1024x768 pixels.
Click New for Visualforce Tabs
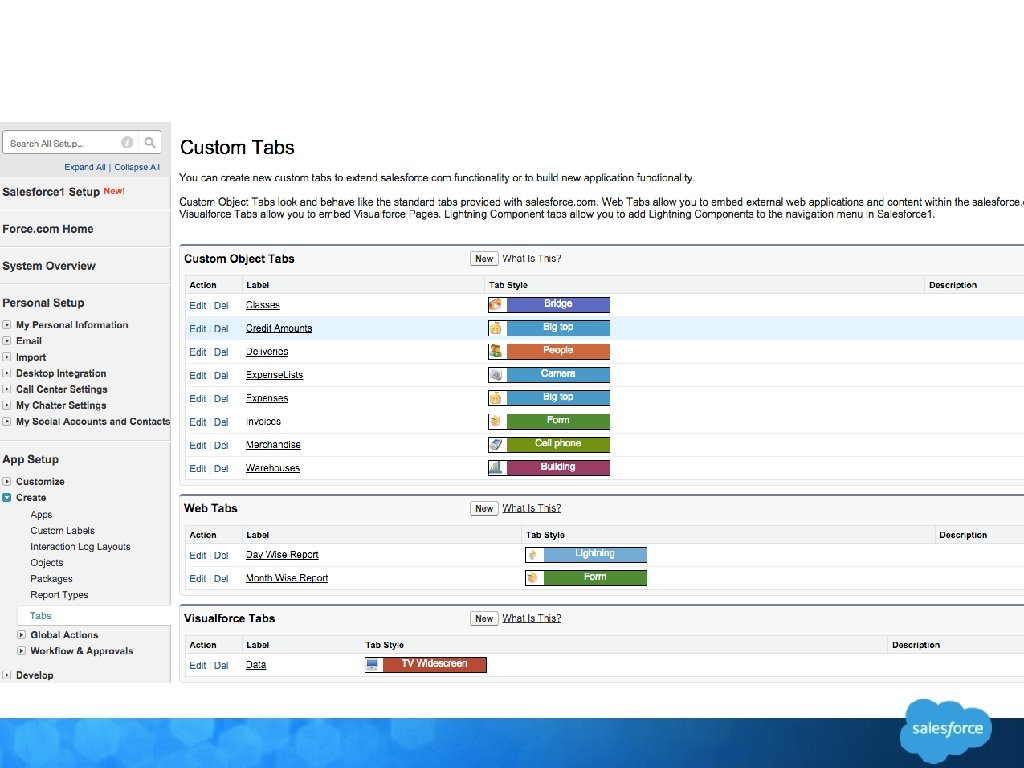pos(484,618)
